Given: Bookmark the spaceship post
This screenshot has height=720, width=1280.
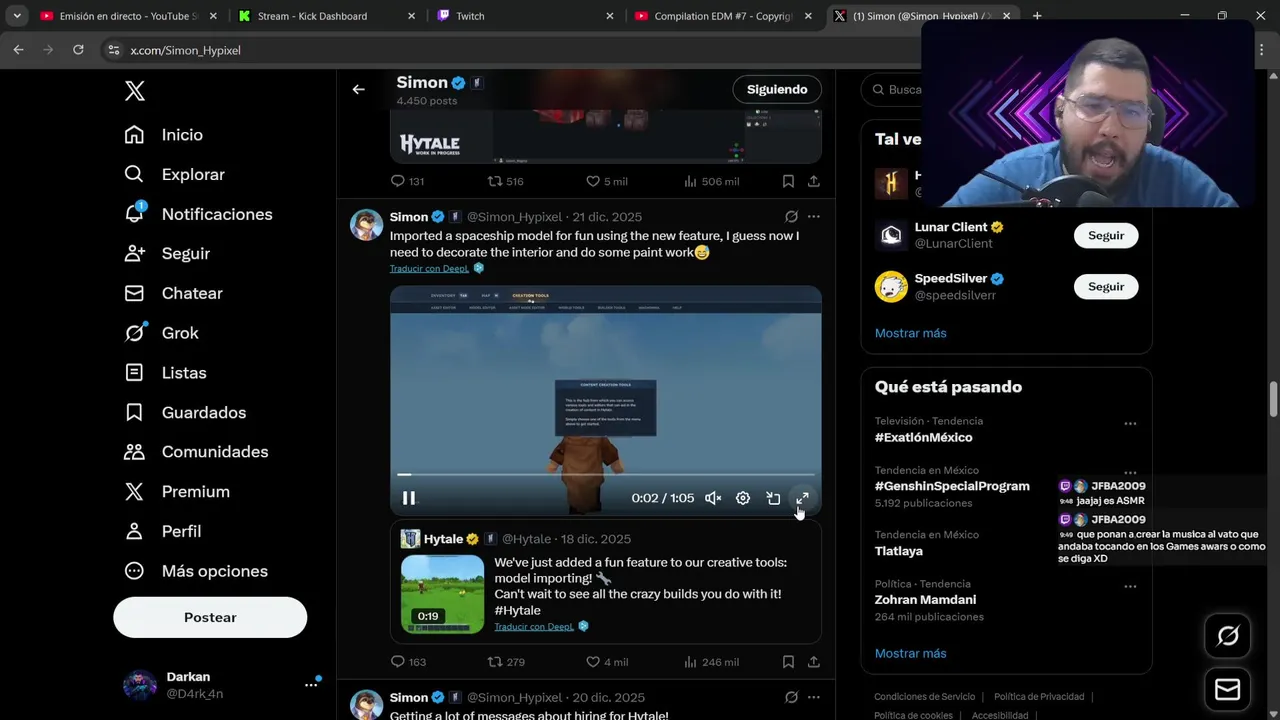Looking at the screenshot, I should coord(788,662).
